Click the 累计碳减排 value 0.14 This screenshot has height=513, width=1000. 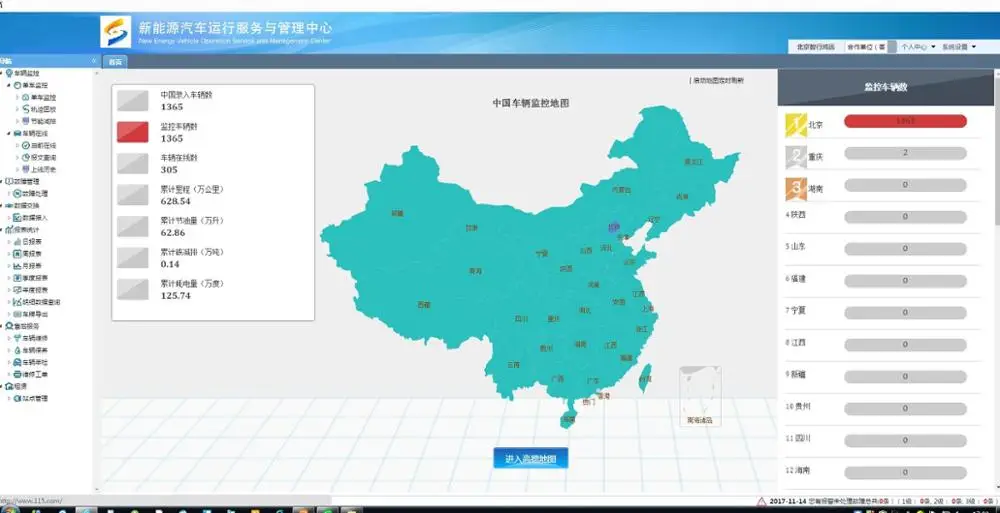tap(170, 264)
